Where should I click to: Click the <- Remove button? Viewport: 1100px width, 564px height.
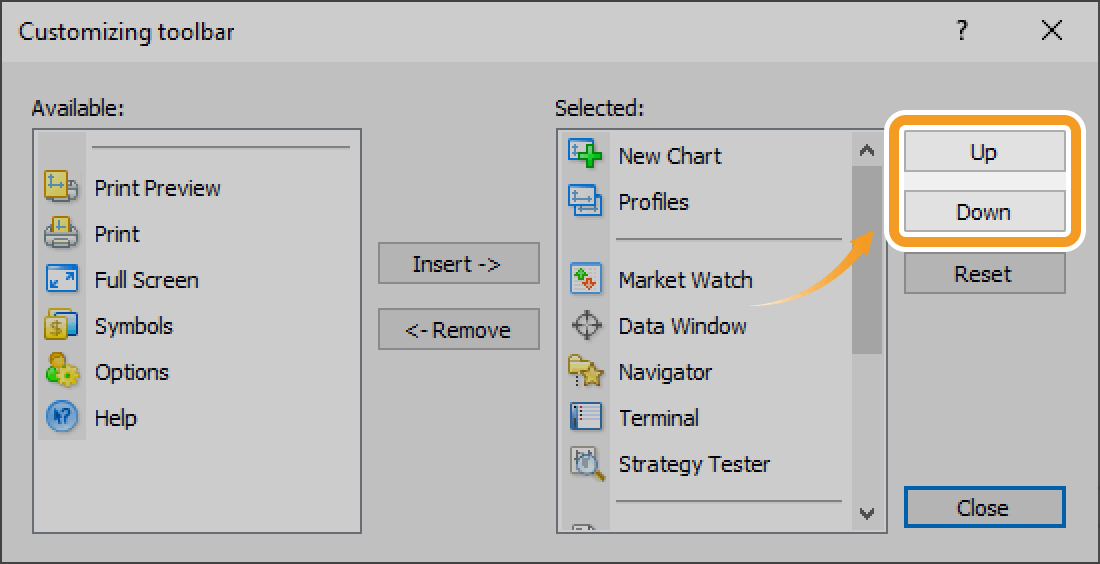click(x=459, y=330)
